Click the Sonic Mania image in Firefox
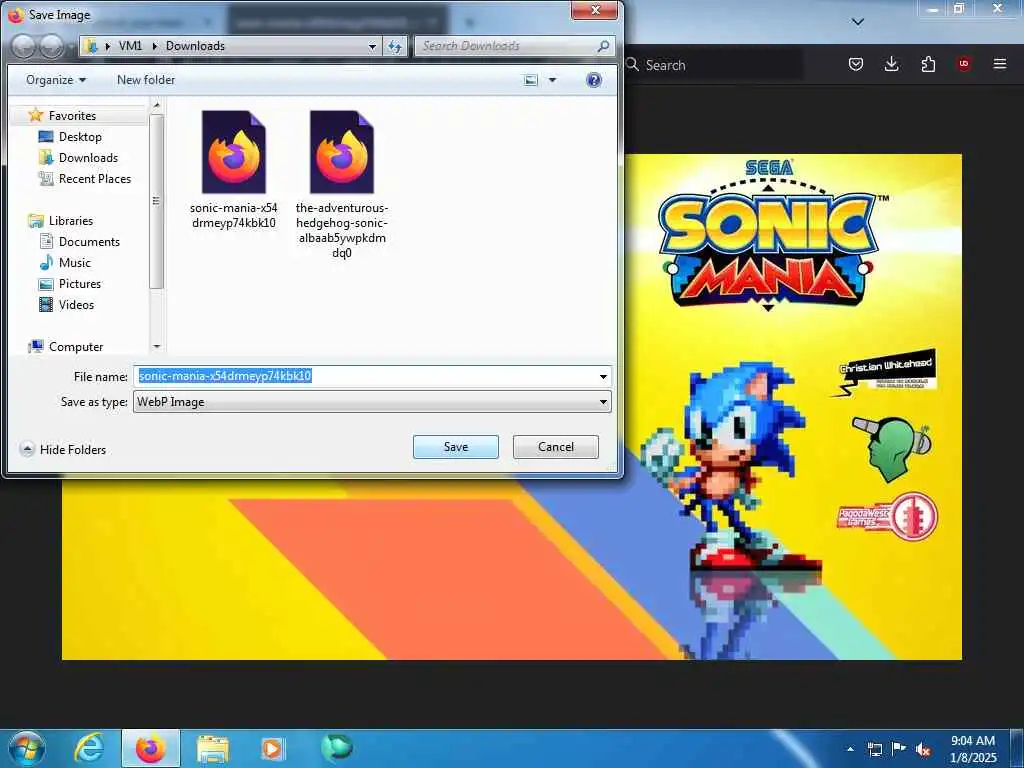Screen dimensions: 1024x768 [793, 407]
